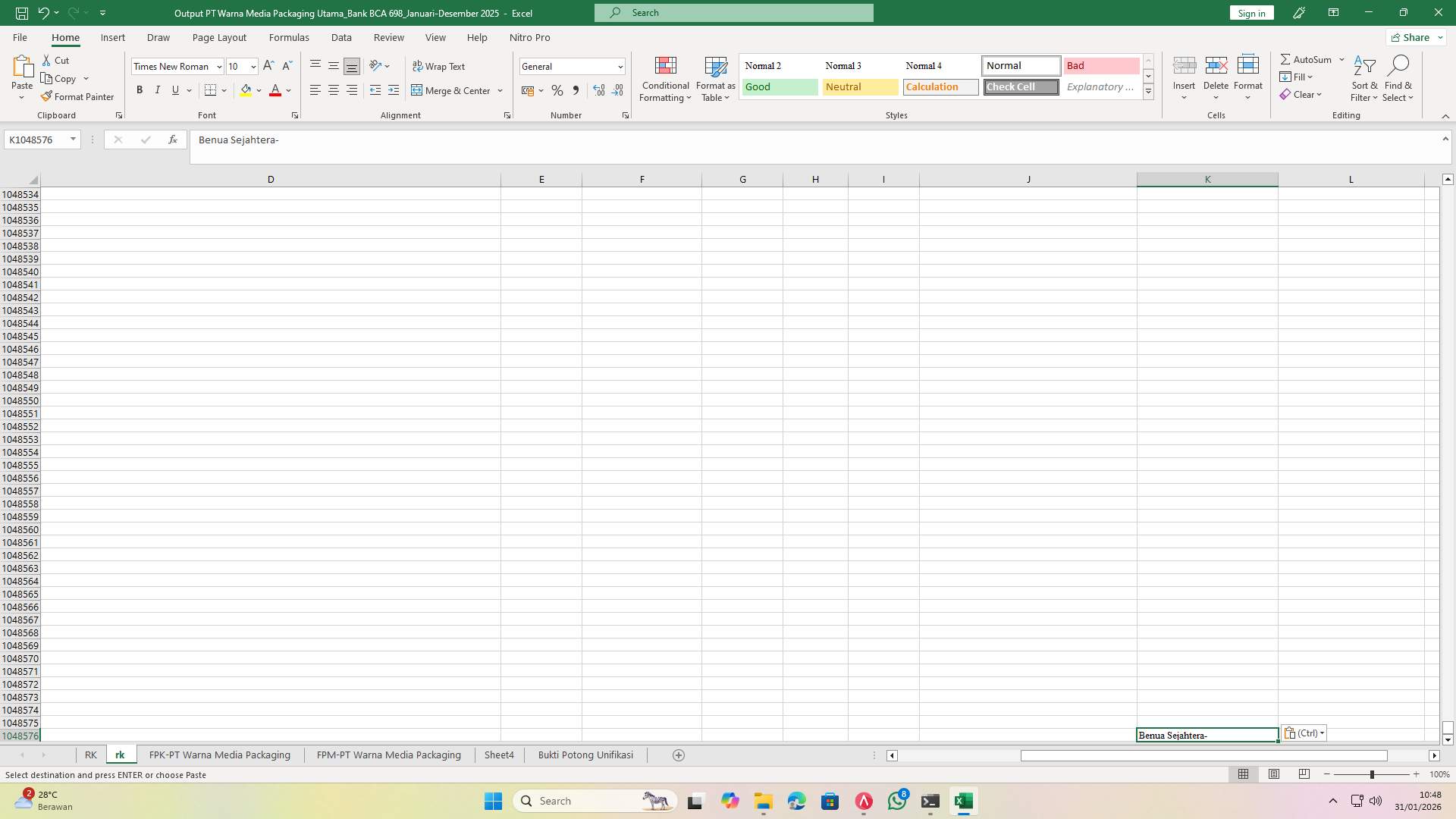Apply the Good cell style
1456x819 pixels.
779,86
